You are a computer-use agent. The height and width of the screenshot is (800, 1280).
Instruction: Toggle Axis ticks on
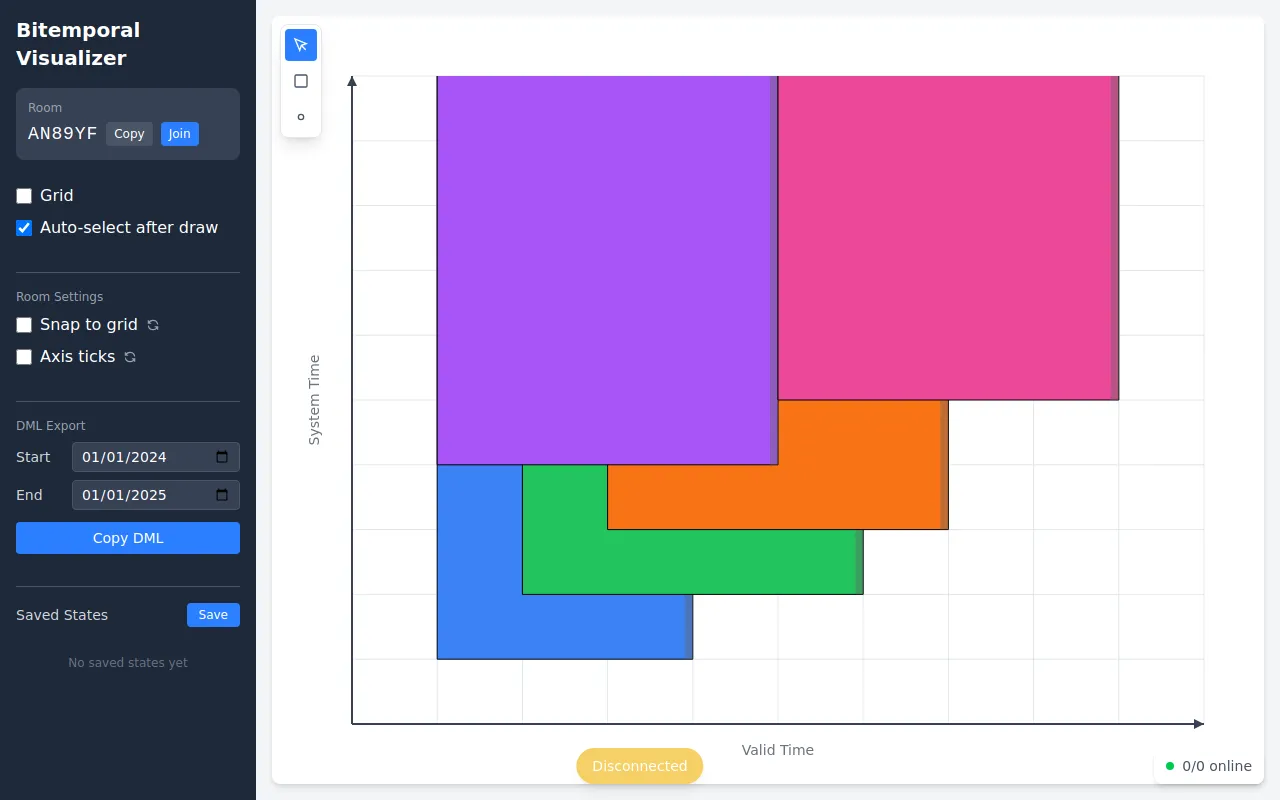pos(24,356)
